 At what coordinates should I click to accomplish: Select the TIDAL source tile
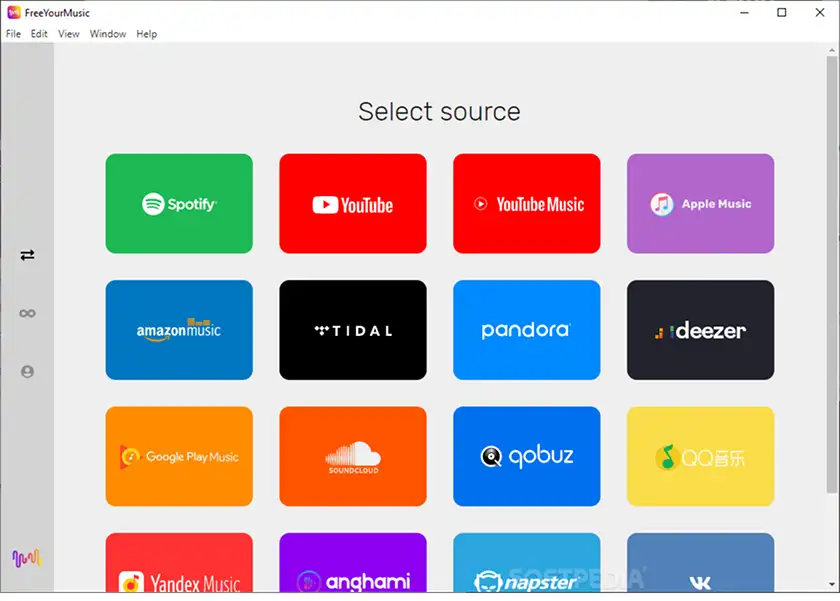(352, 330)
